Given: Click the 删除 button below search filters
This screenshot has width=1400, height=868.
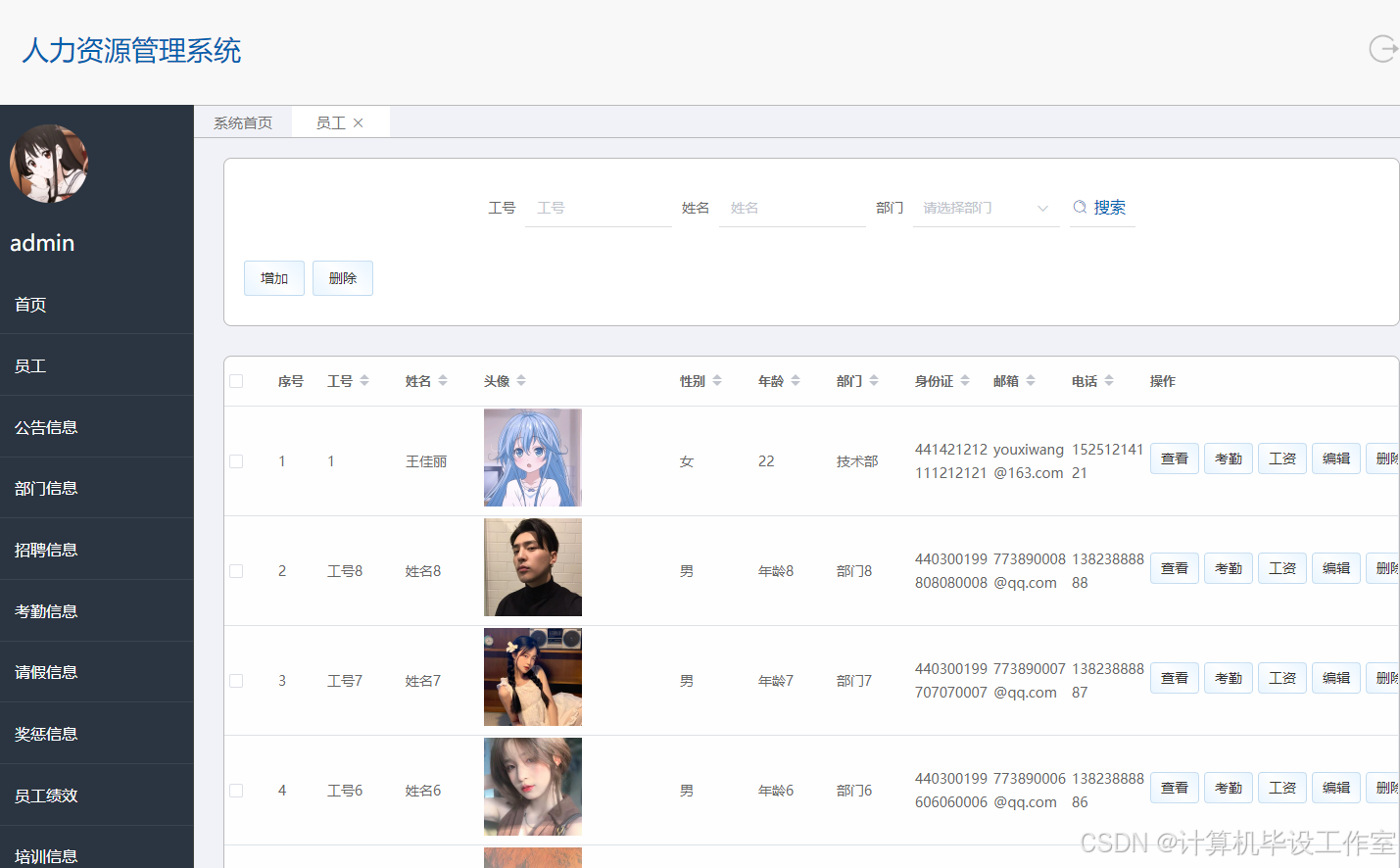Looking at the screenshot, I should coord(343,278).
